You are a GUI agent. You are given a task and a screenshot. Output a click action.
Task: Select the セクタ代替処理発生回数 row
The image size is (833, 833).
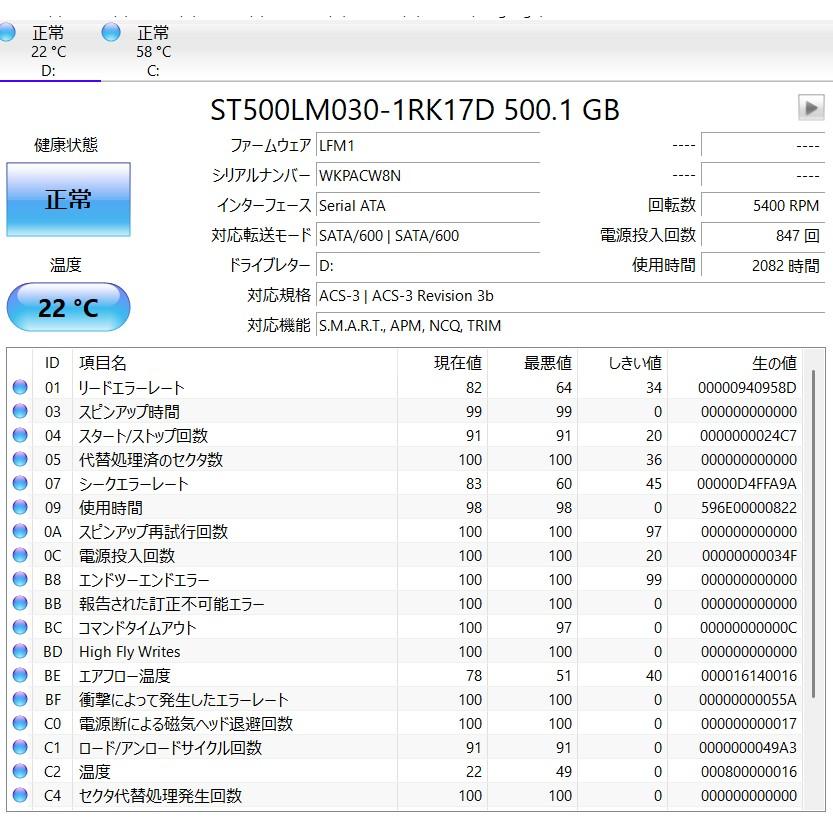click(406, 795)
